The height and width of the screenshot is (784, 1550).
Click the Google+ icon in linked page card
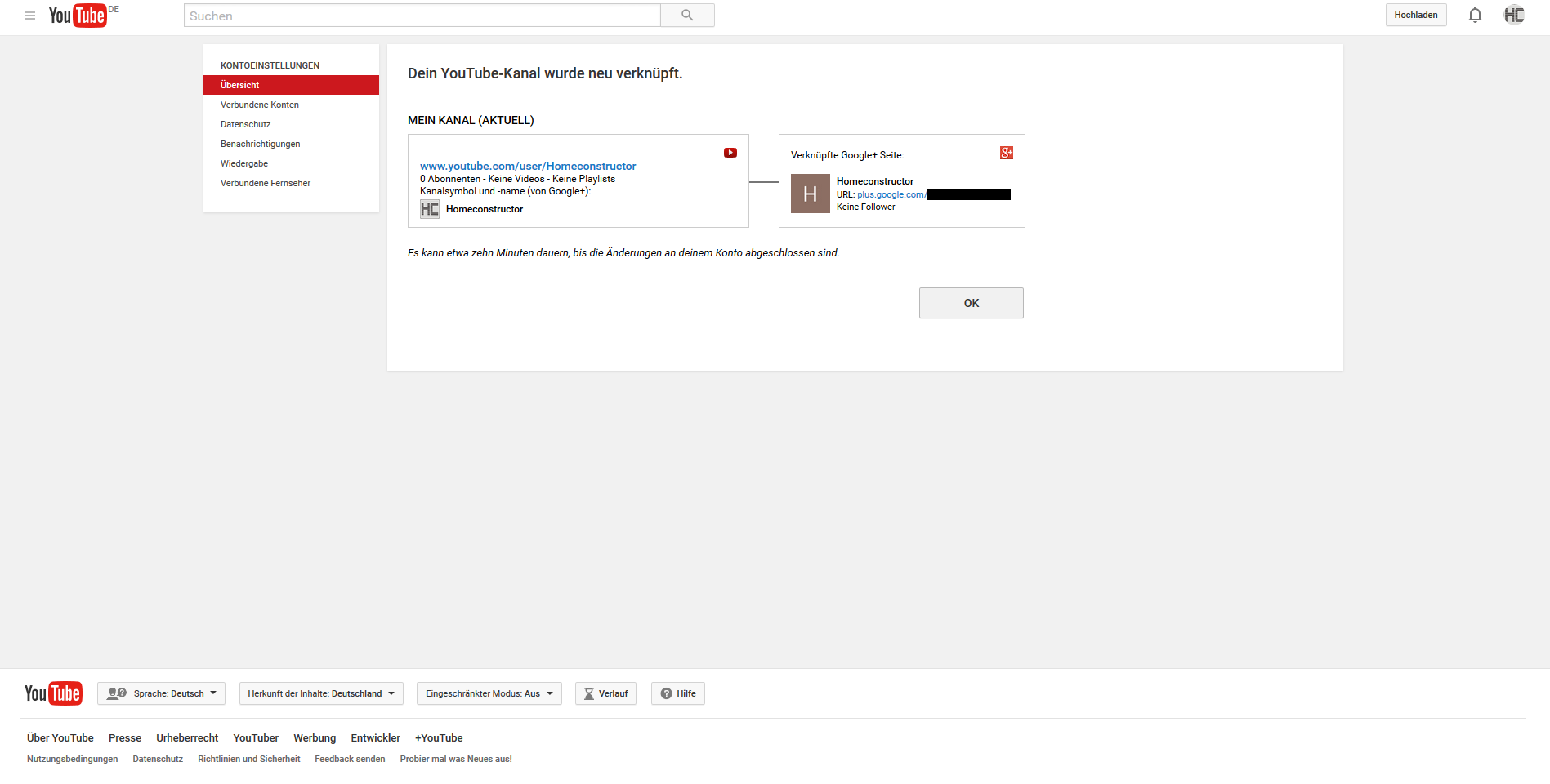coord(1007,153)
